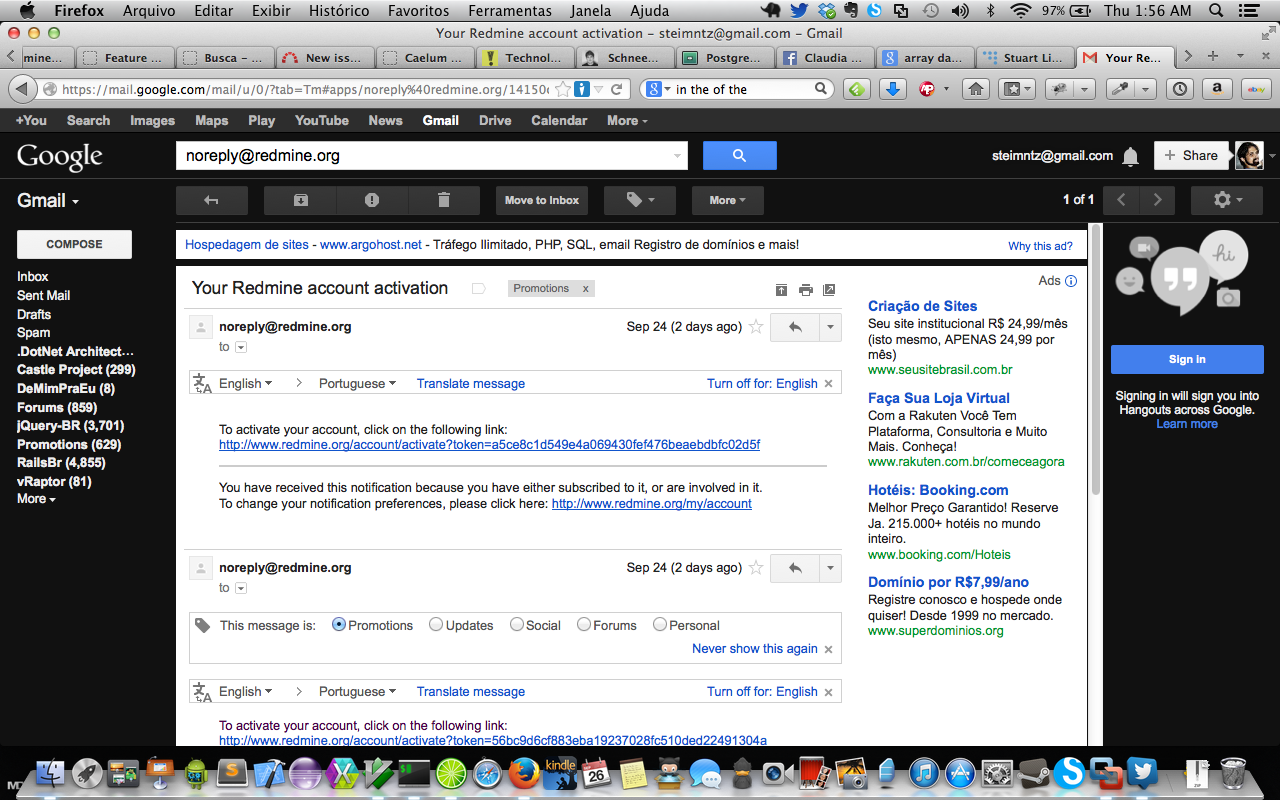Image resolution: width=1280 pixels, height=800 pixels.
Task: Close the first translation bar
Action: 828,384
